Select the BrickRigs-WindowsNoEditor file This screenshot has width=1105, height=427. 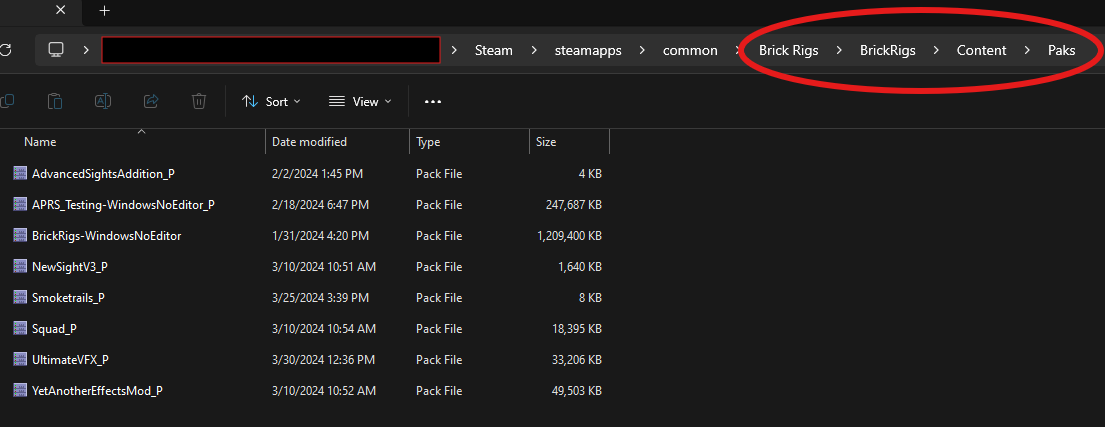(106, 236)
